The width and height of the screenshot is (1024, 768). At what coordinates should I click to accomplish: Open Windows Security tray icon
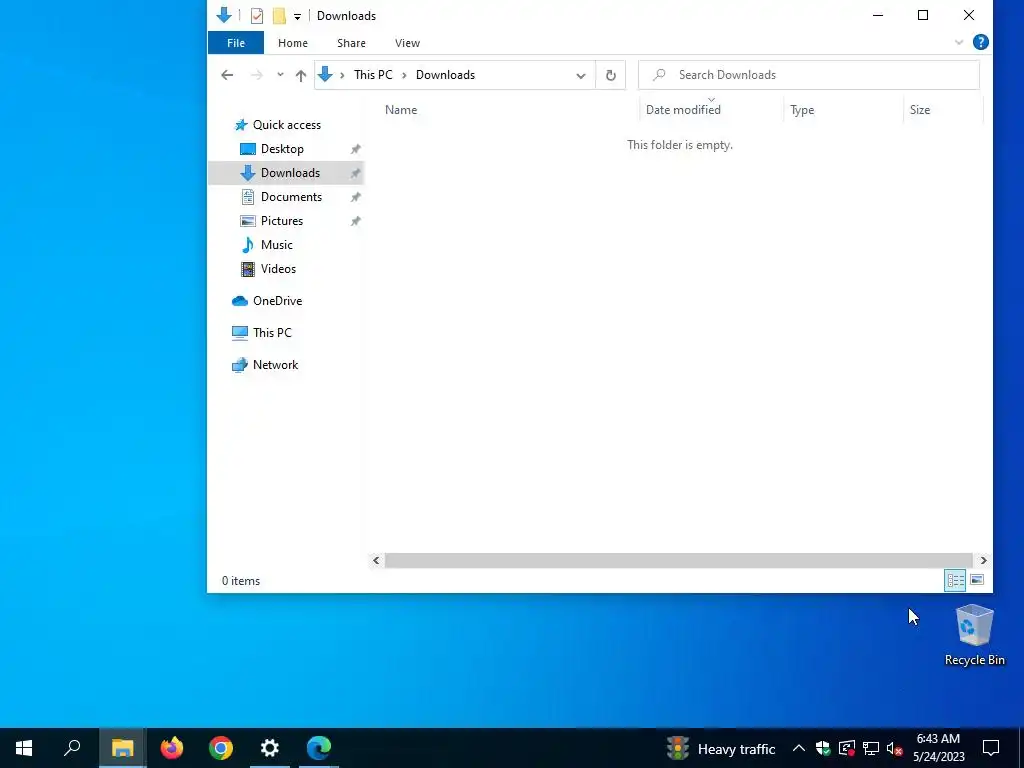823,748
